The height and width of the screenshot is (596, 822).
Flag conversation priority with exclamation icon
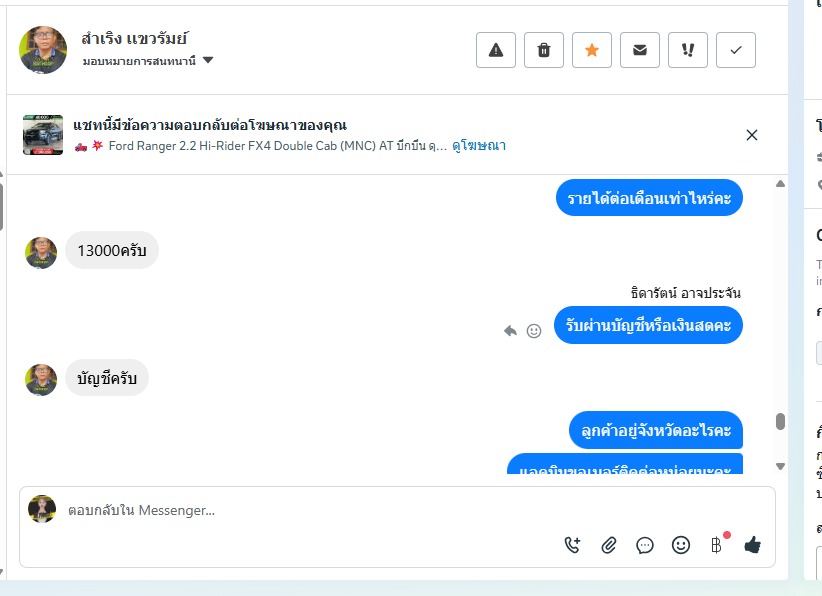pyautogui.click(x=688, y=50)
